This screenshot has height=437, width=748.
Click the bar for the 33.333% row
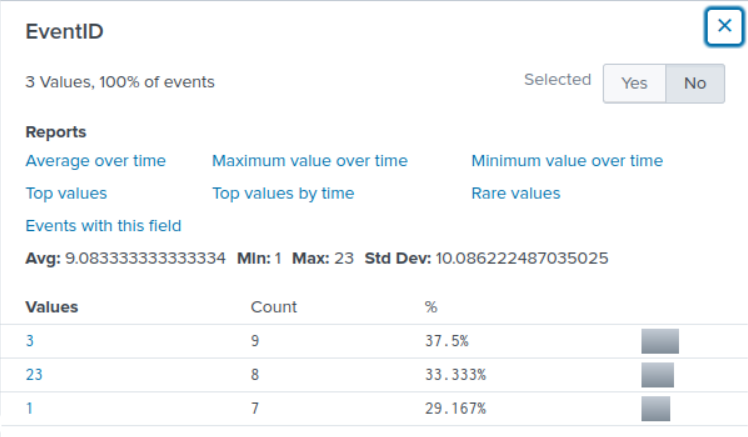pyautogui.click(x=657, y=375)
